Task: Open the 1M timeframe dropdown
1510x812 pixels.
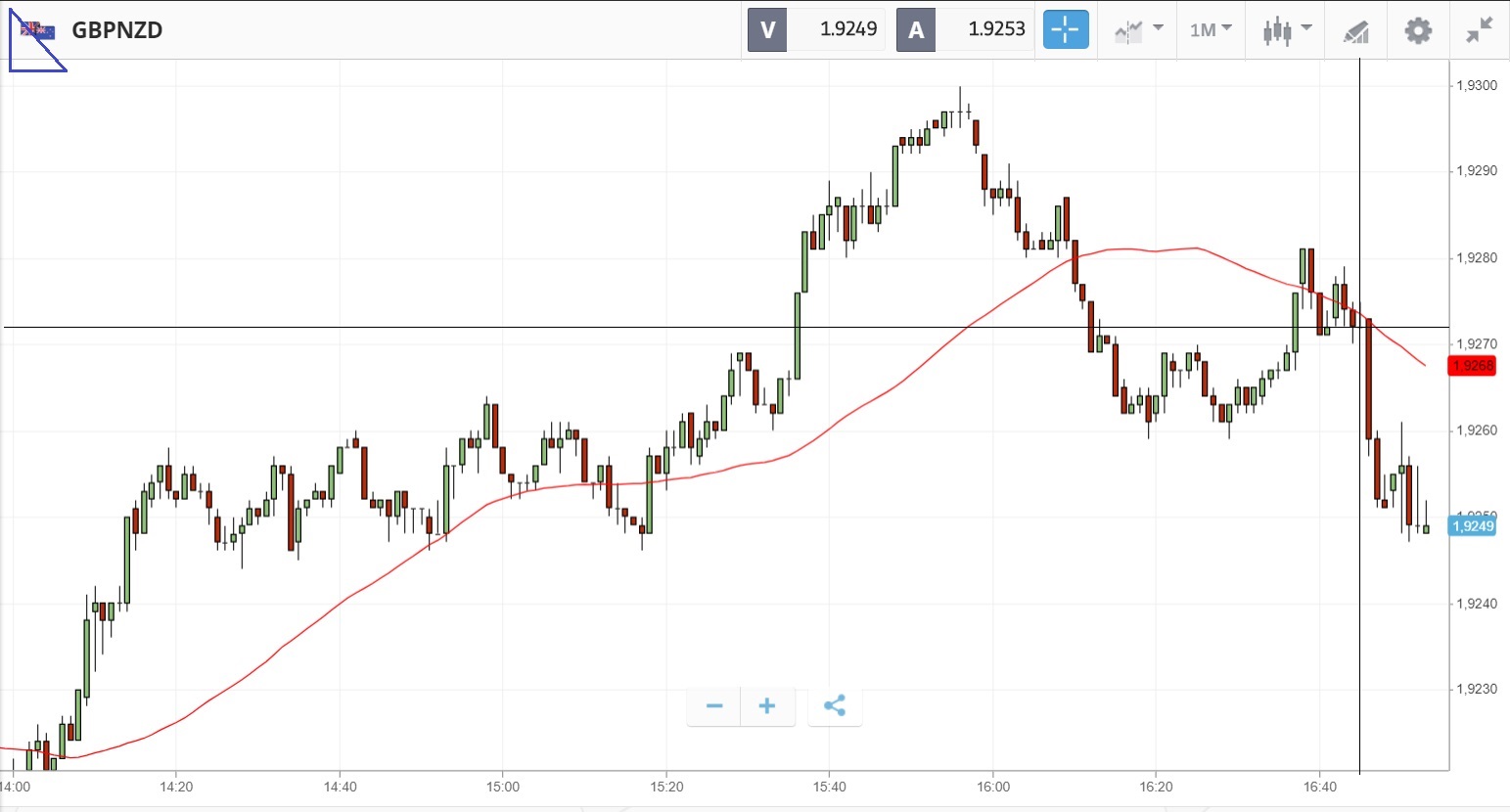Action: click(1211, 30)
